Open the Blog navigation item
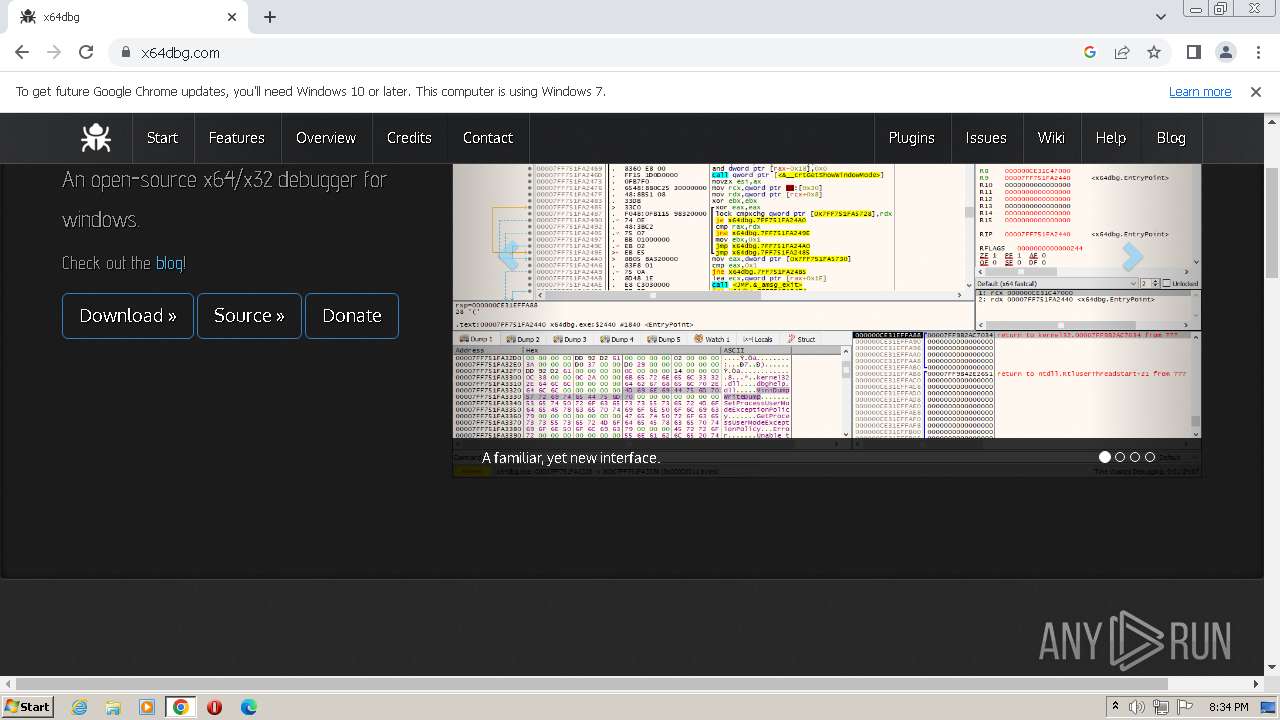 coord(1171,138)
